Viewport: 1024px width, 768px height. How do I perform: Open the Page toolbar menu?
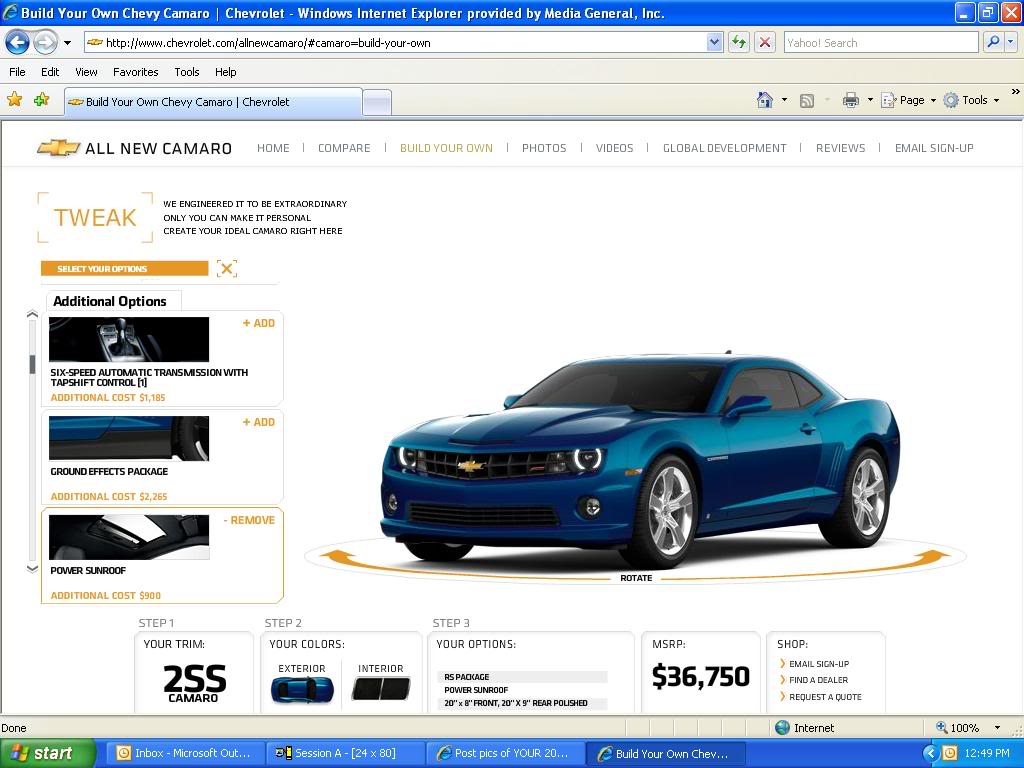908,100
